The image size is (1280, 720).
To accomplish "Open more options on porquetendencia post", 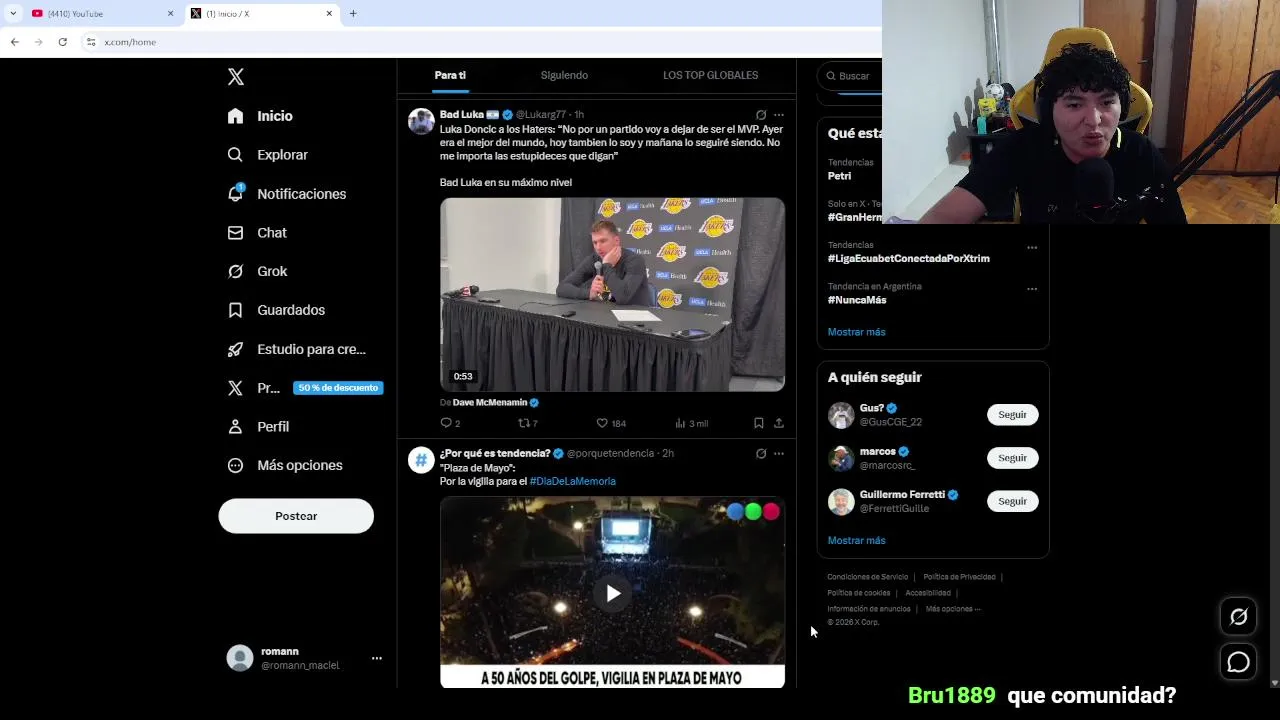I will [779, 453].
